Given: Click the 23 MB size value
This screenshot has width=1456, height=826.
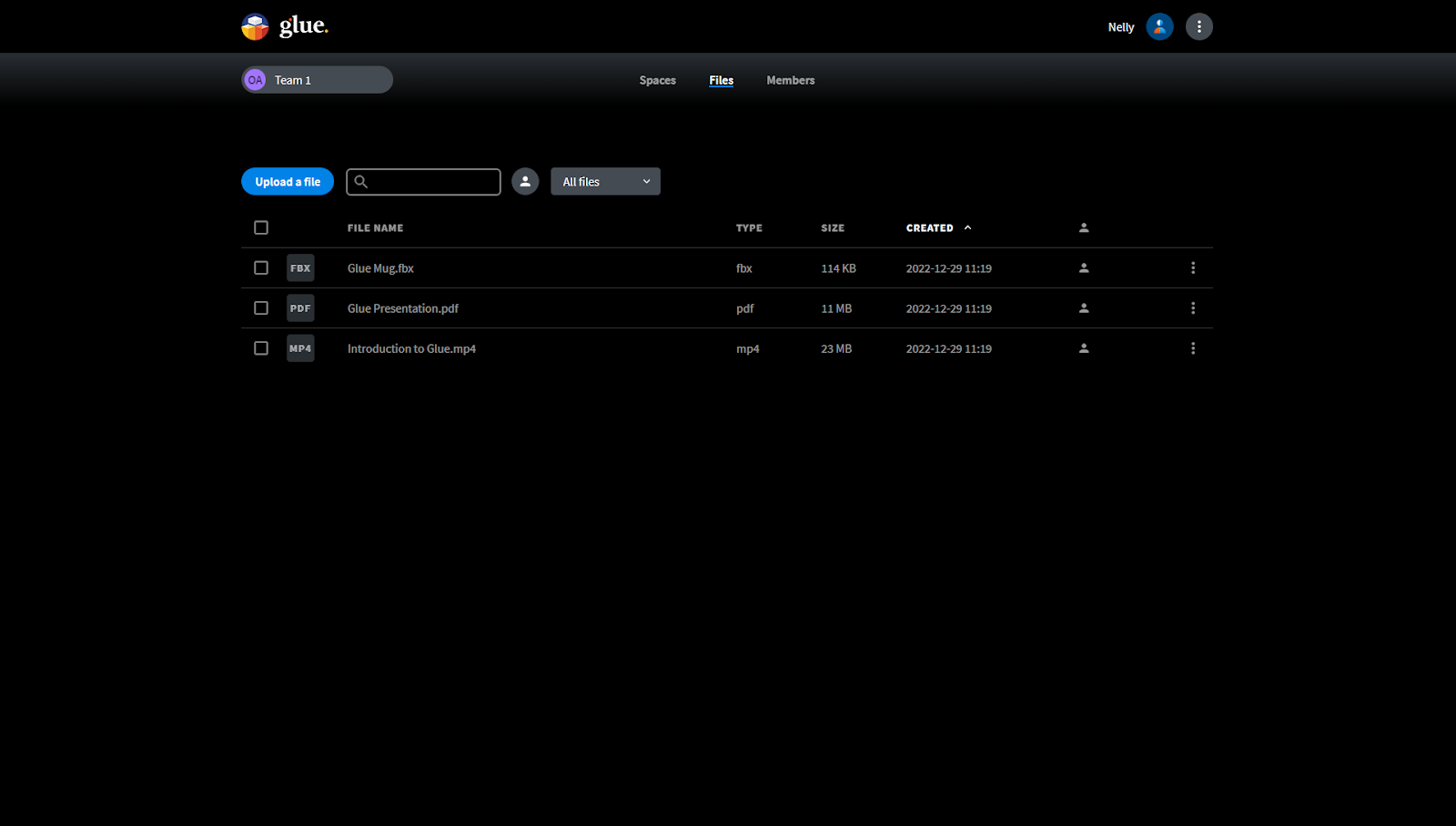Looking at the screenshot, I should pyautogui.click(x=836, y=348).
